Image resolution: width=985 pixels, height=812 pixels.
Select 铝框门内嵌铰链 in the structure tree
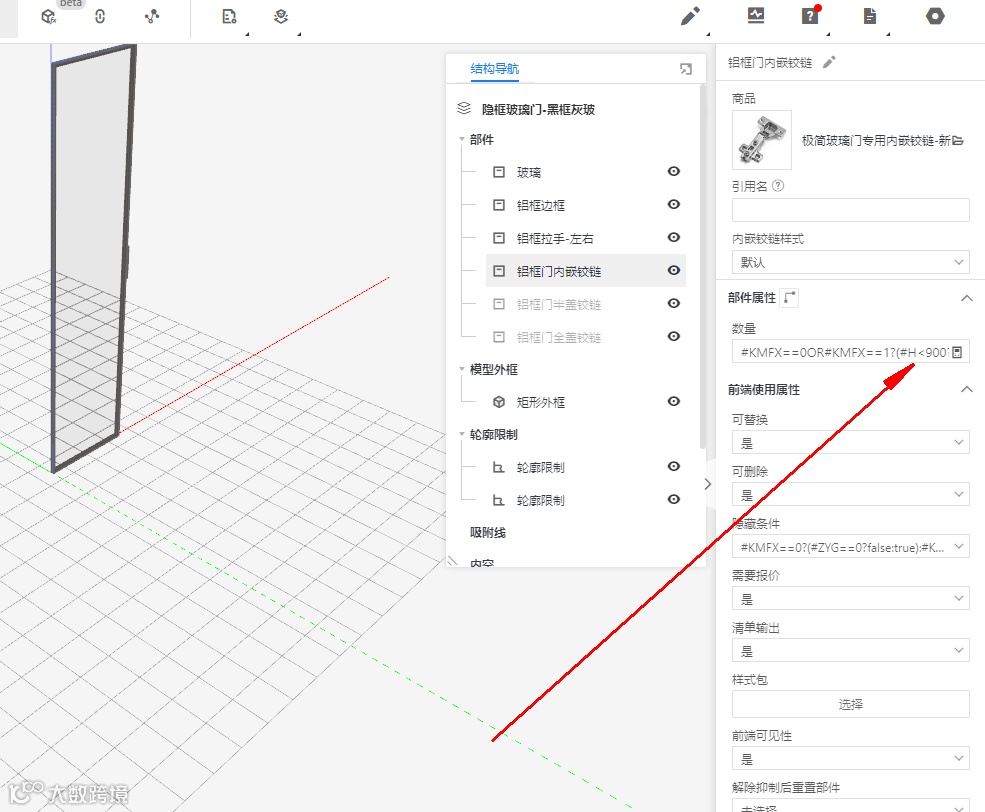(x=559, y=271)
